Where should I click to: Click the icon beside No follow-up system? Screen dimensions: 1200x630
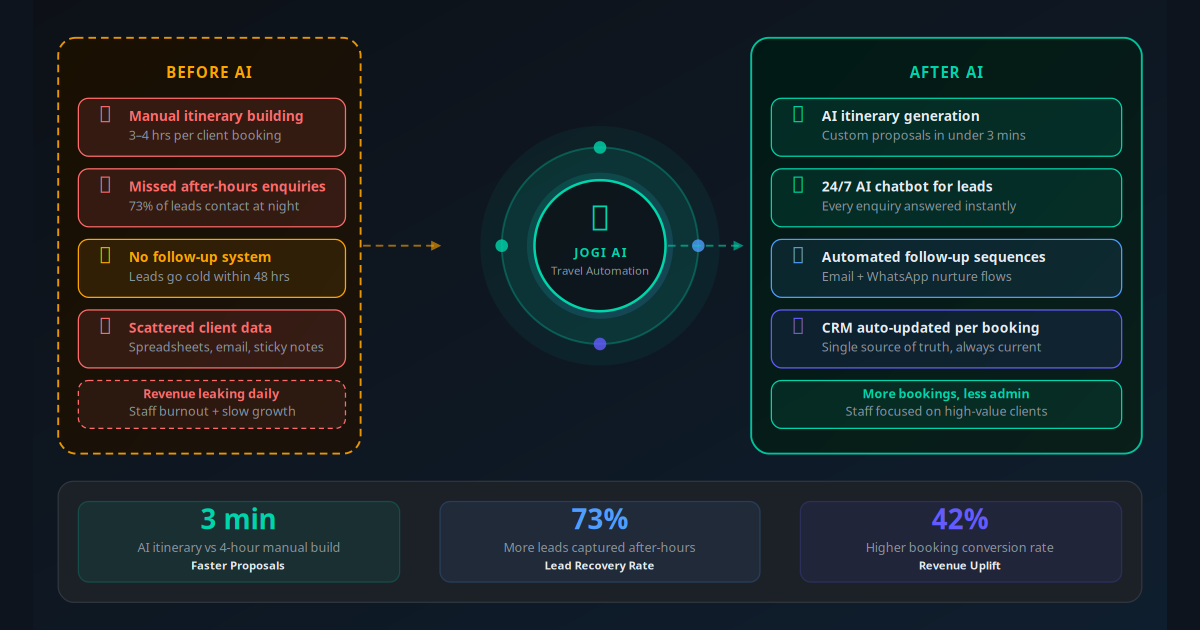tap(105, 256)
